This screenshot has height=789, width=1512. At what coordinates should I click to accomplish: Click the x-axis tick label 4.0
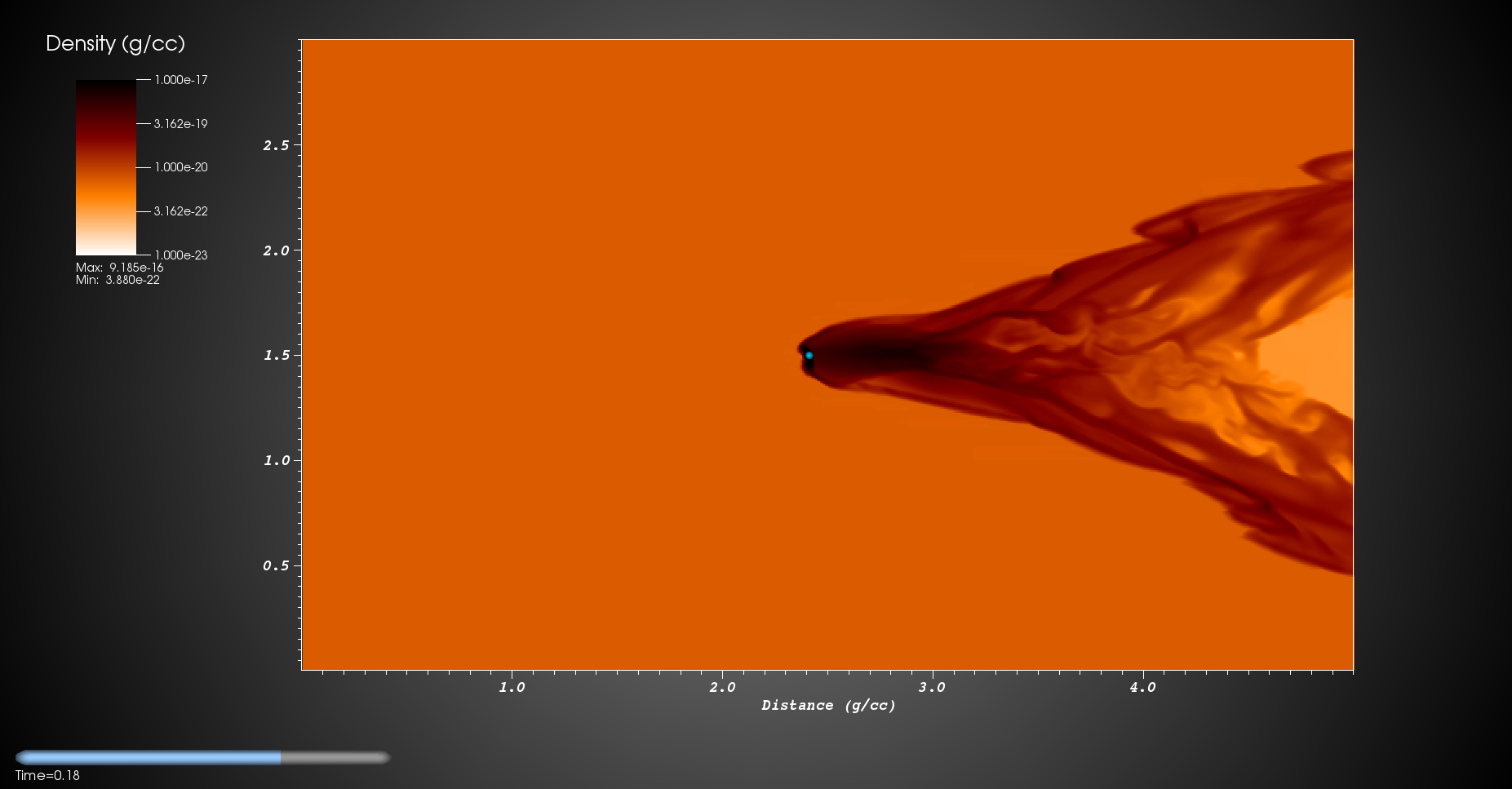click(x=1142, y=687)
